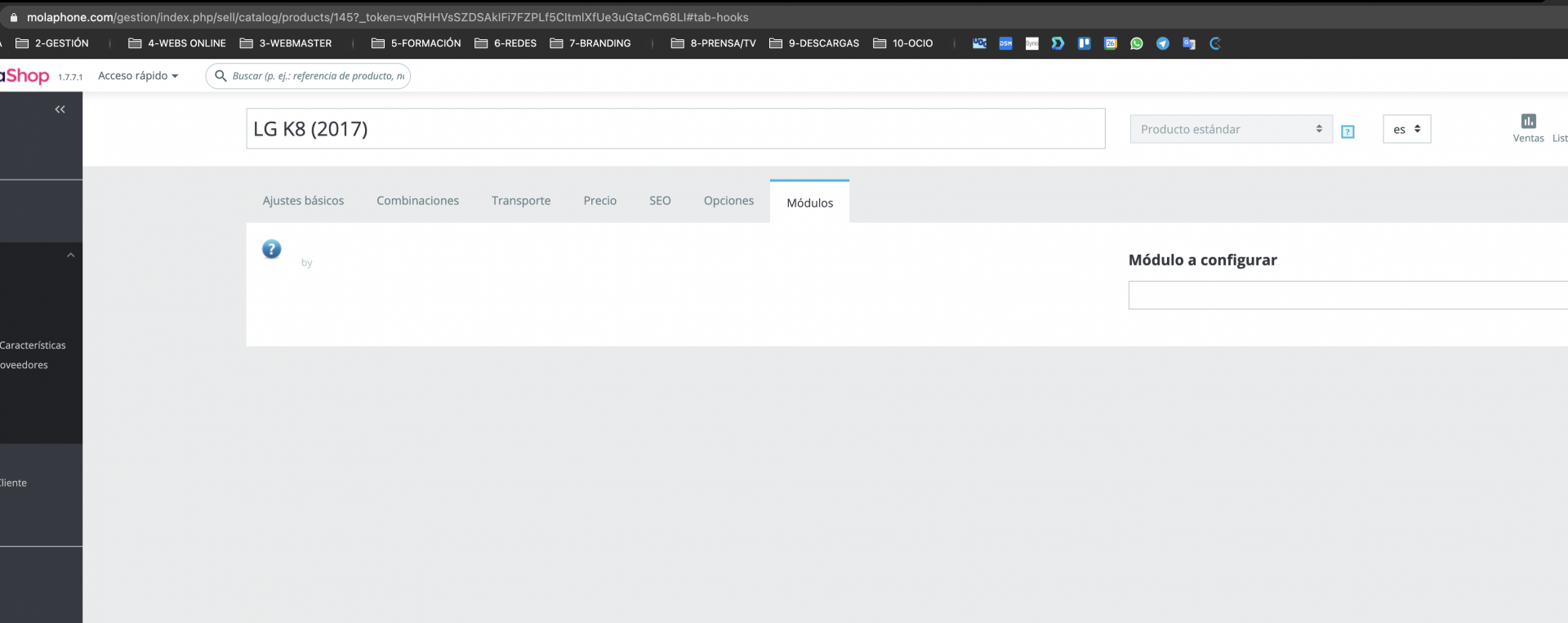Switch to the Ajustes básicos tab

click(303, 201)
